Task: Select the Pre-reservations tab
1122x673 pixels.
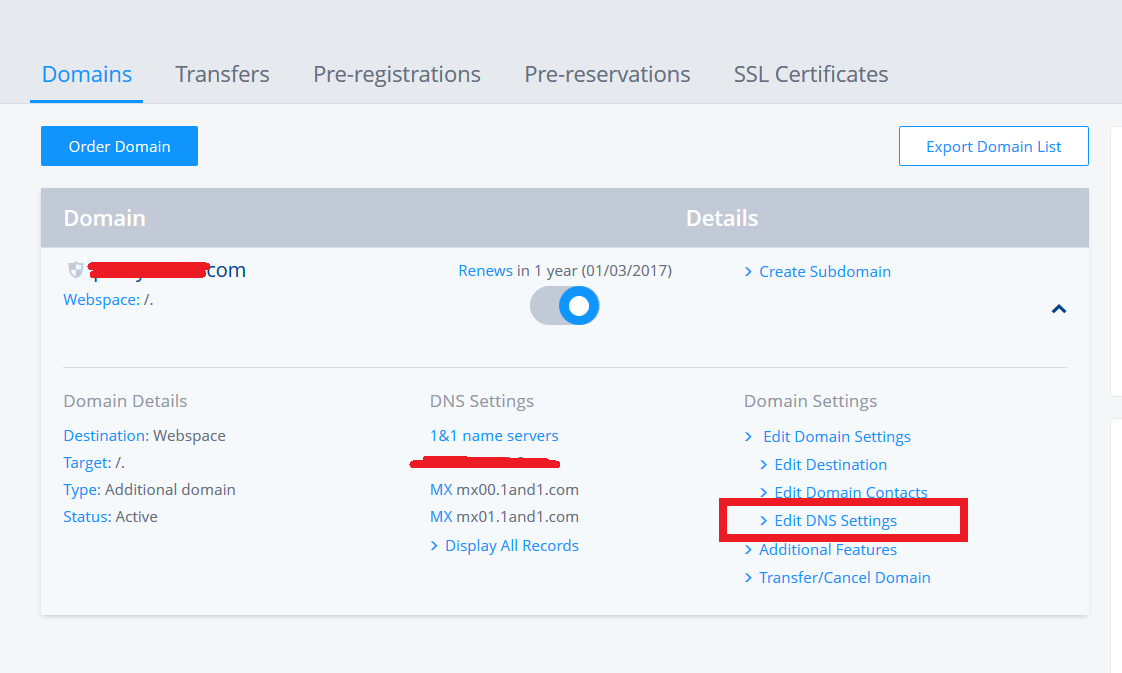Action: tap(607, 74)
